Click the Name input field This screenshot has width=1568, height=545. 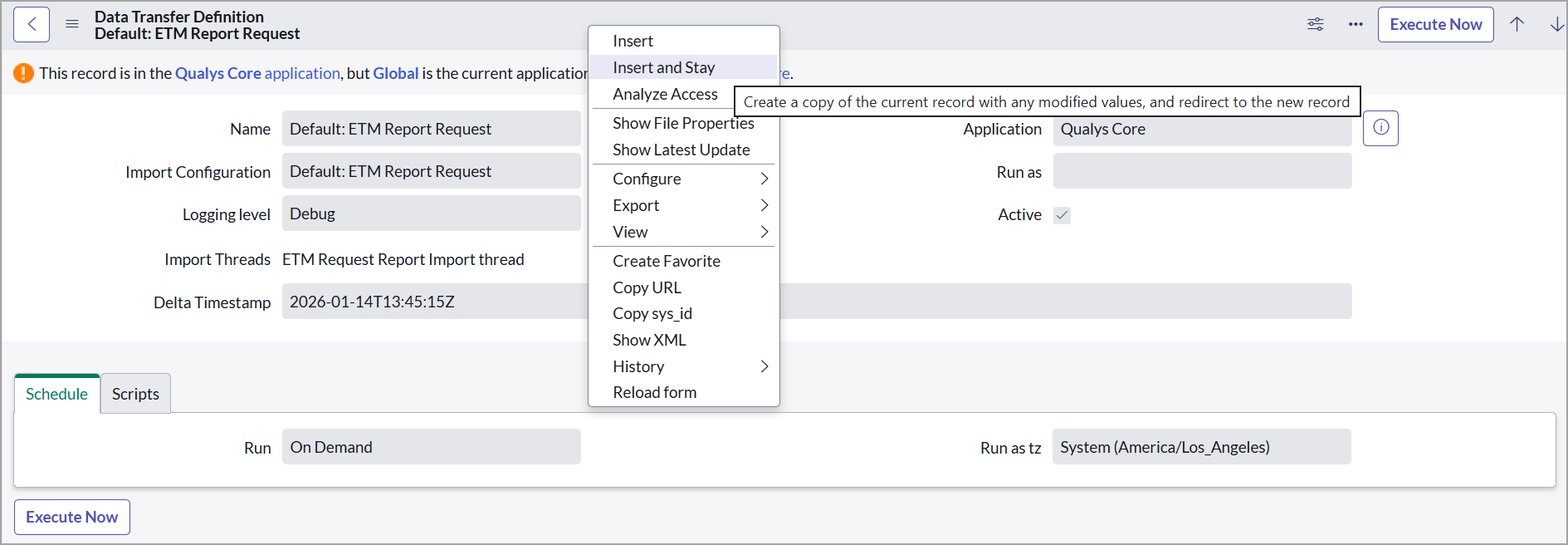[432, 129]
